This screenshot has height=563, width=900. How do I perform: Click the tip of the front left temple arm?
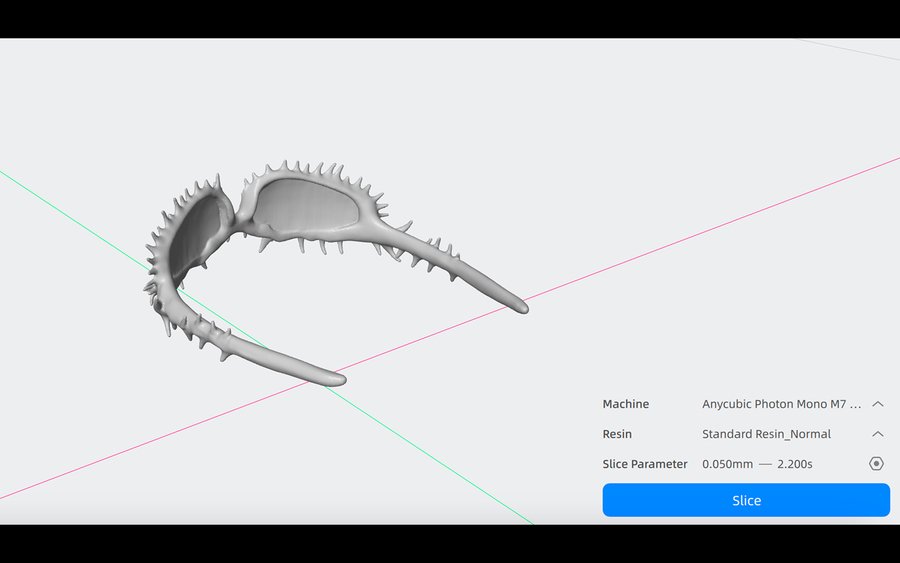click(x=335, y=378)
